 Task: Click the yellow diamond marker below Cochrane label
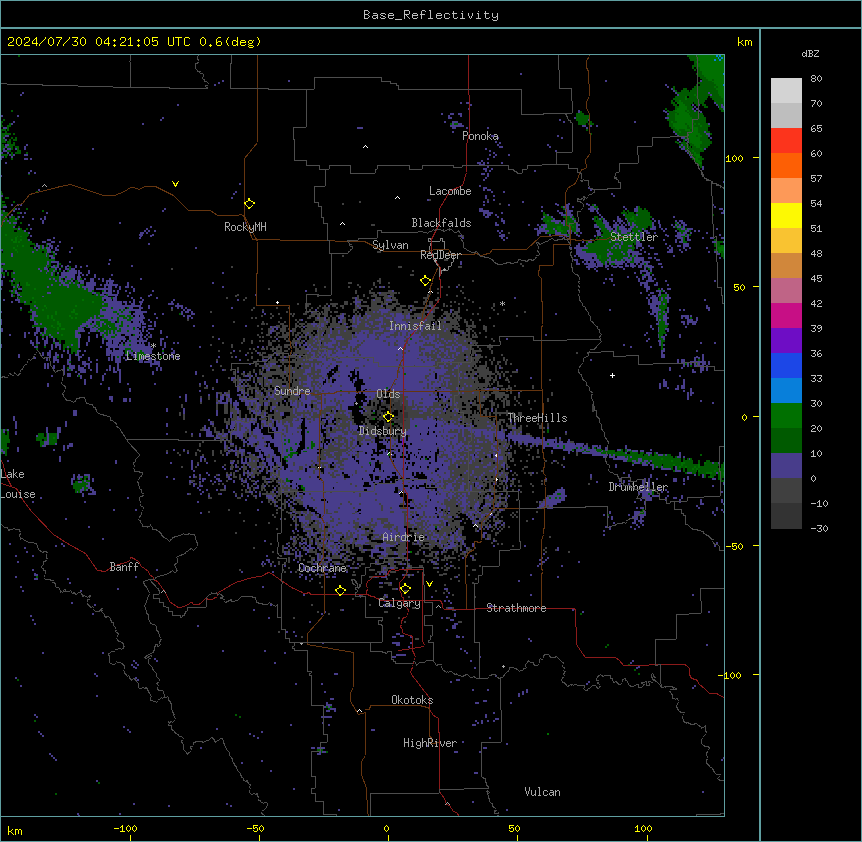340,590
